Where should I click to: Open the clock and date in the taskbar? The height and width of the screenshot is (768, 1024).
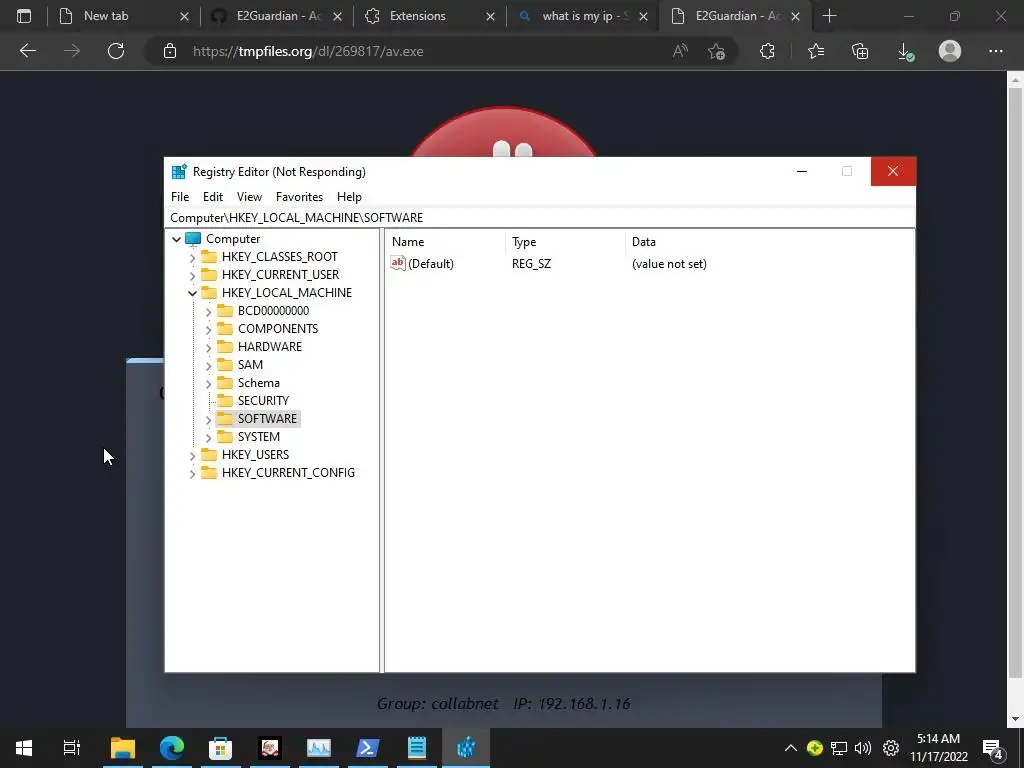point(938,748)
